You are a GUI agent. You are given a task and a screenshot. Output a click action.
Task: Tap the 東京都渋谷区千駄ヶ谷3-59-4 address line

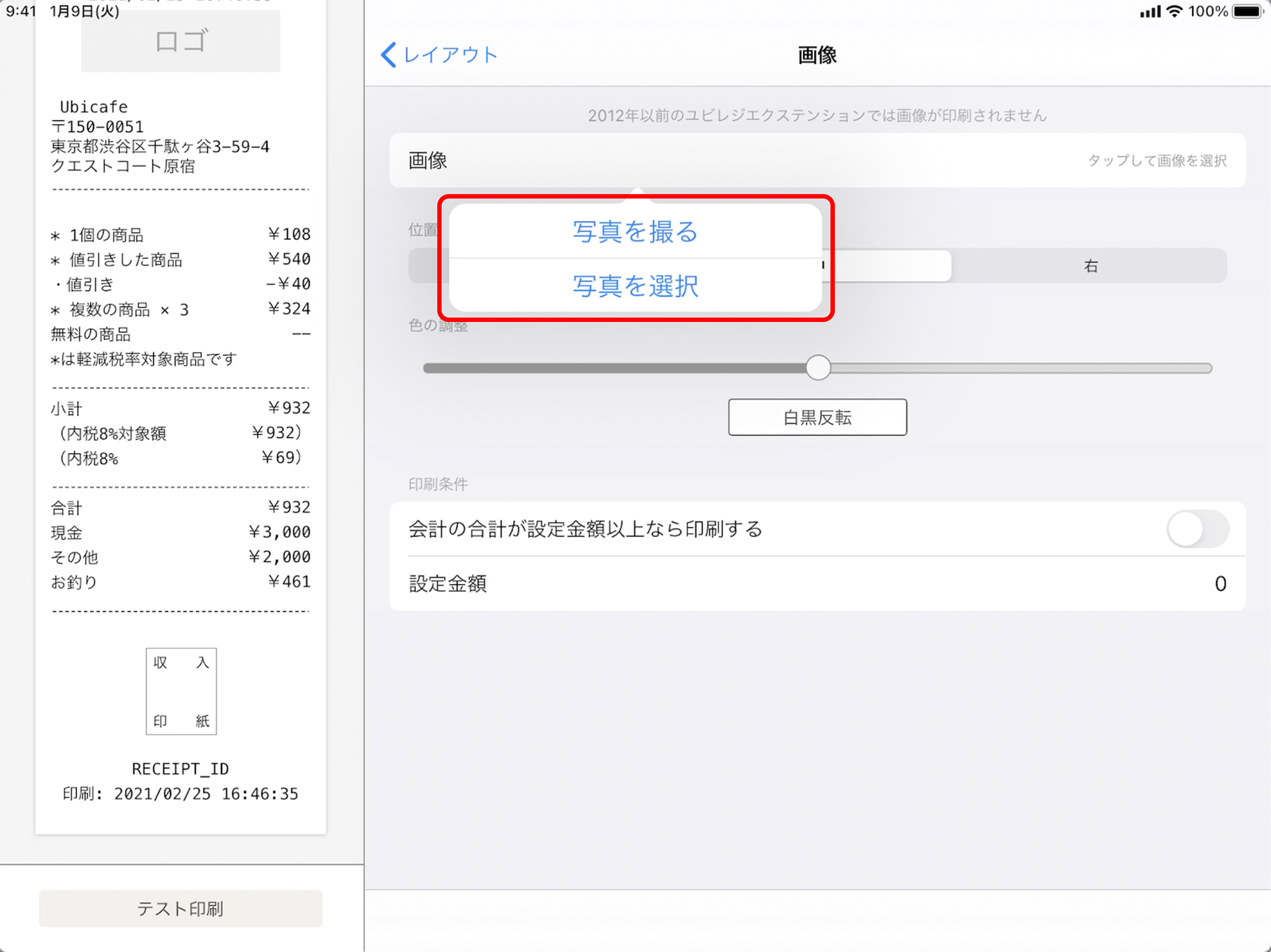click(x=160, y=146)
